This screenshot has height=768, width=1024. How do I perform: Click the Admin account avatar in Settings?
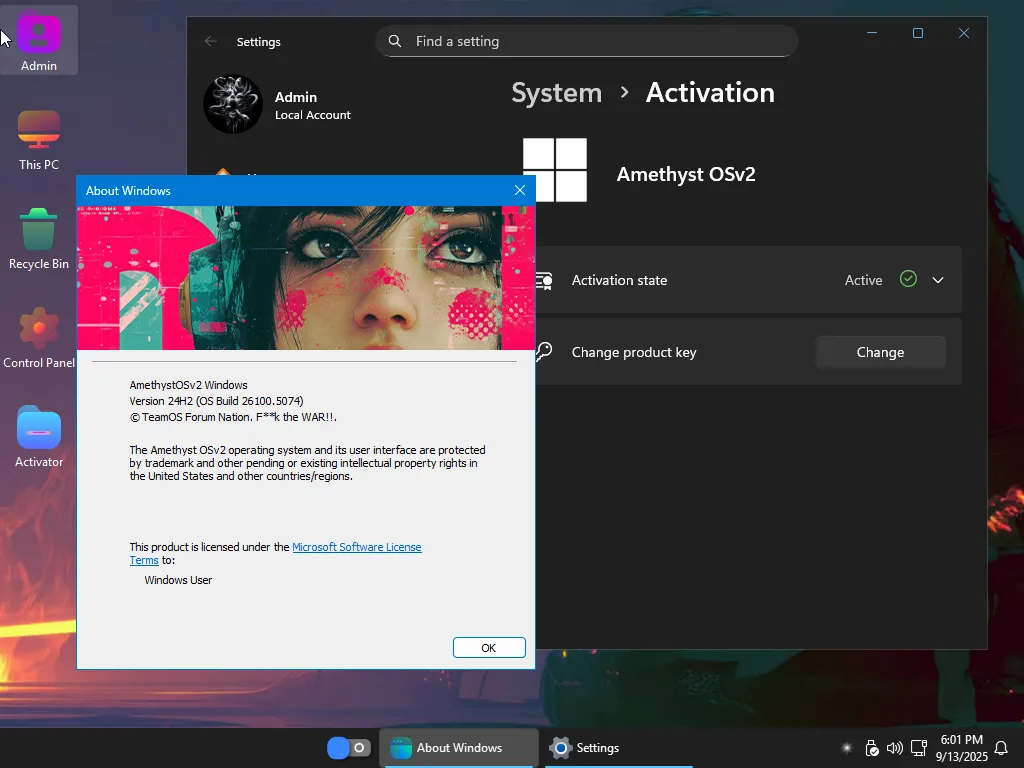coord(233,104)
